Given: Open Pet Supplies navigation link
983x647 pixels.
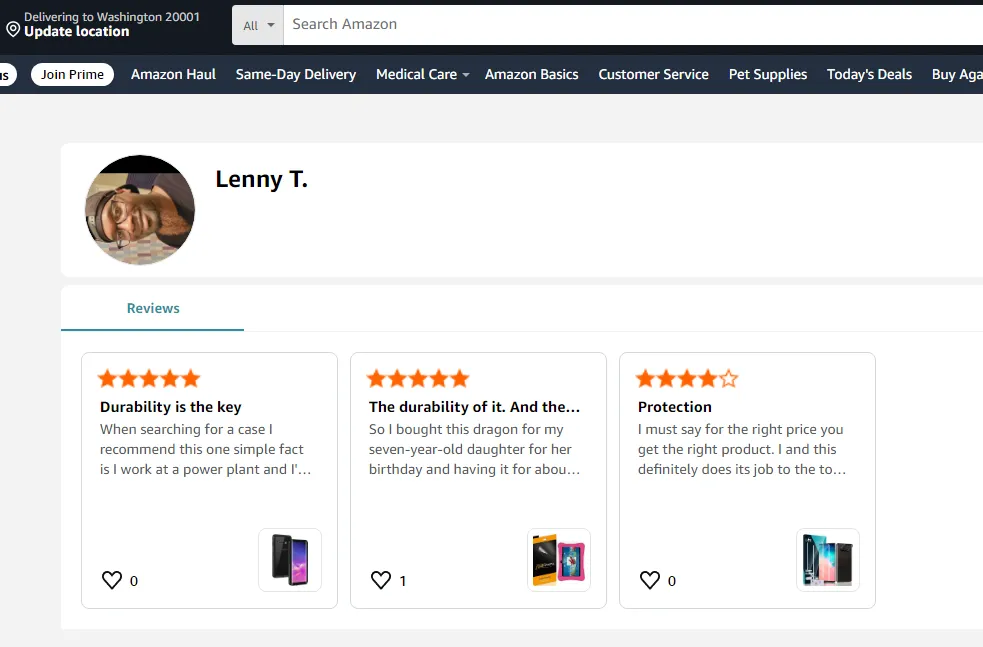Looking at the screenshot, I should click(x=768, y=74).
